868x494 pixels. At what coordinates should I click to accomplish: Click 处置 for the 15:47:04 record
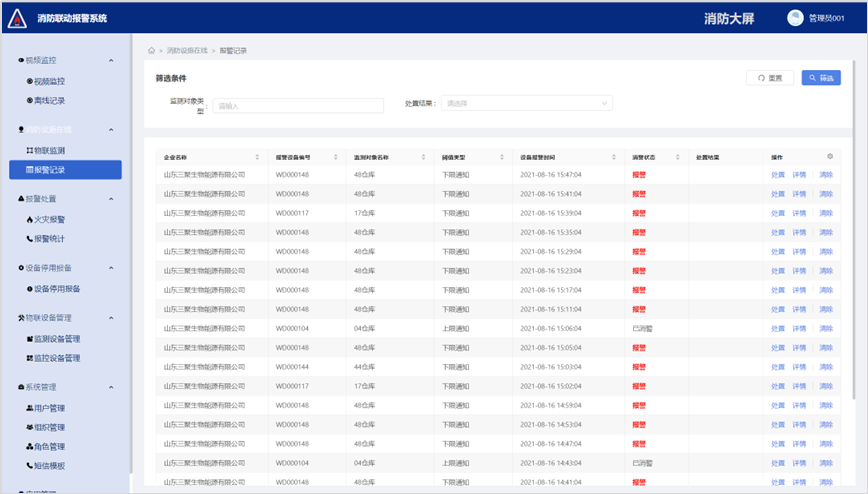[778, 175]
